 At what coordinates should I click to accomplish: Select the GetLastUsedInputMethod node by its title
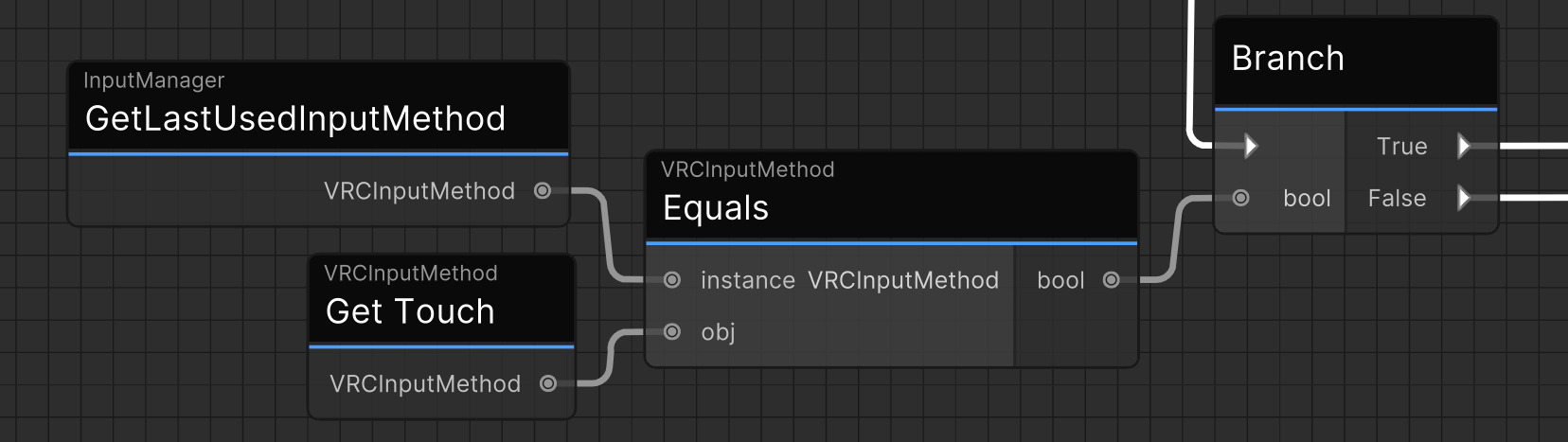coord(295,119)
